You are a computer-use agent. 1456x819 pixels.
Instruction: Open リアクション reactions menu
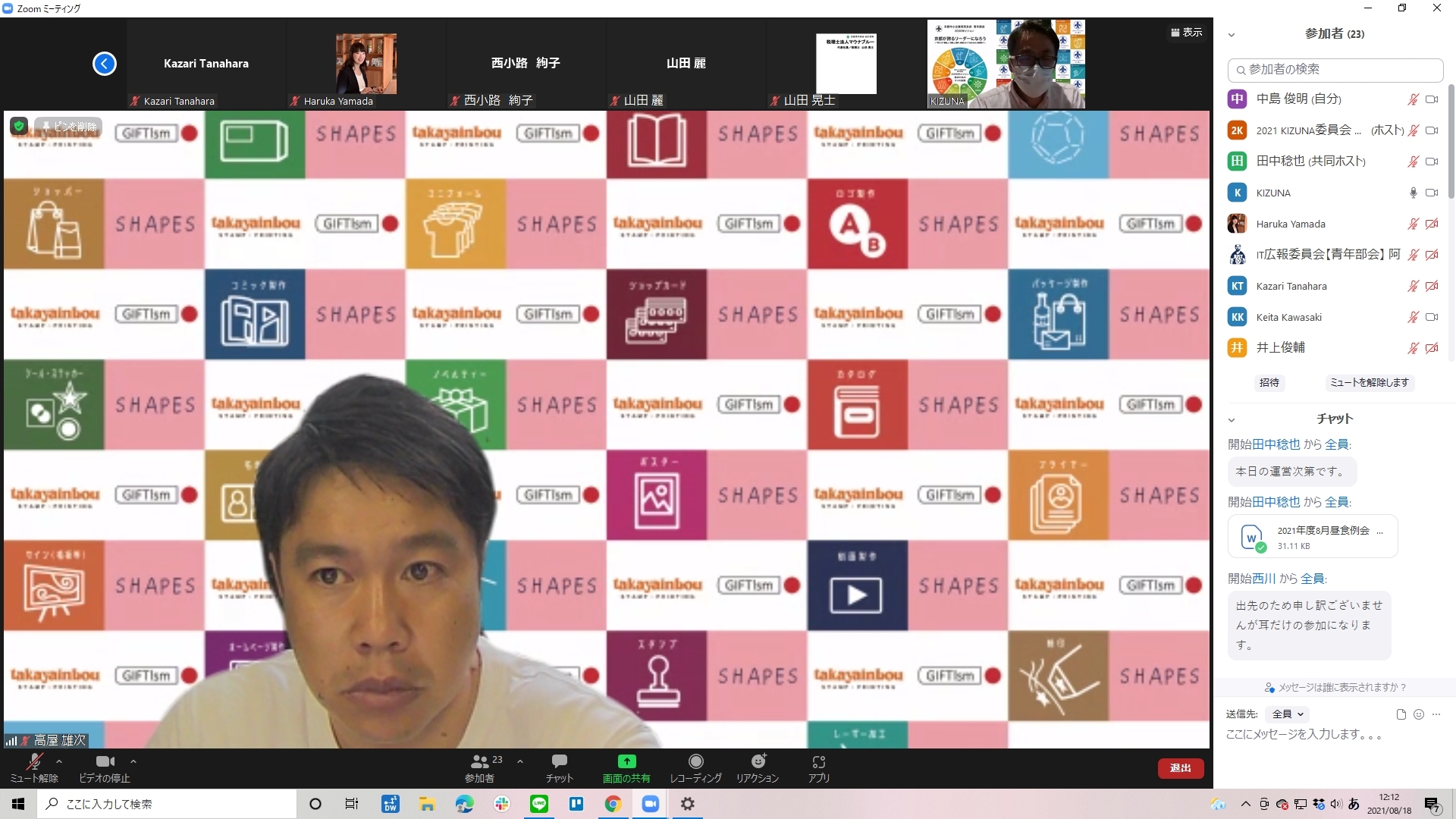[758, 767]
